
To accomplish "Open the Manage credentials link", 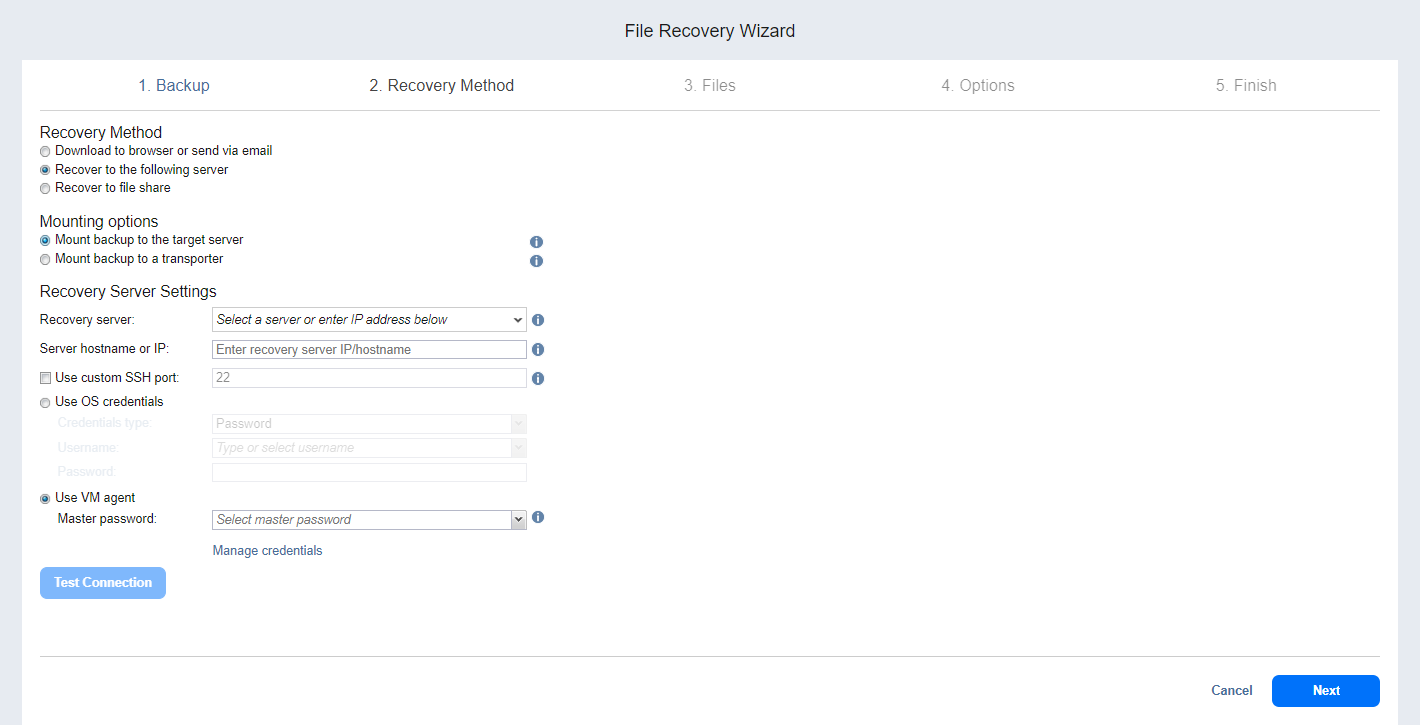I will pyautogui.click(x=267, y=551).
